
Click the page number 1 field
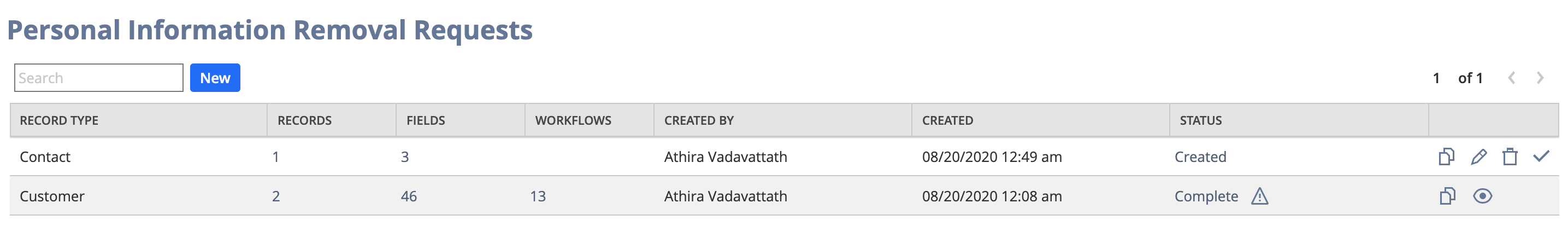pyautogui.click(x=1436, y=78)
